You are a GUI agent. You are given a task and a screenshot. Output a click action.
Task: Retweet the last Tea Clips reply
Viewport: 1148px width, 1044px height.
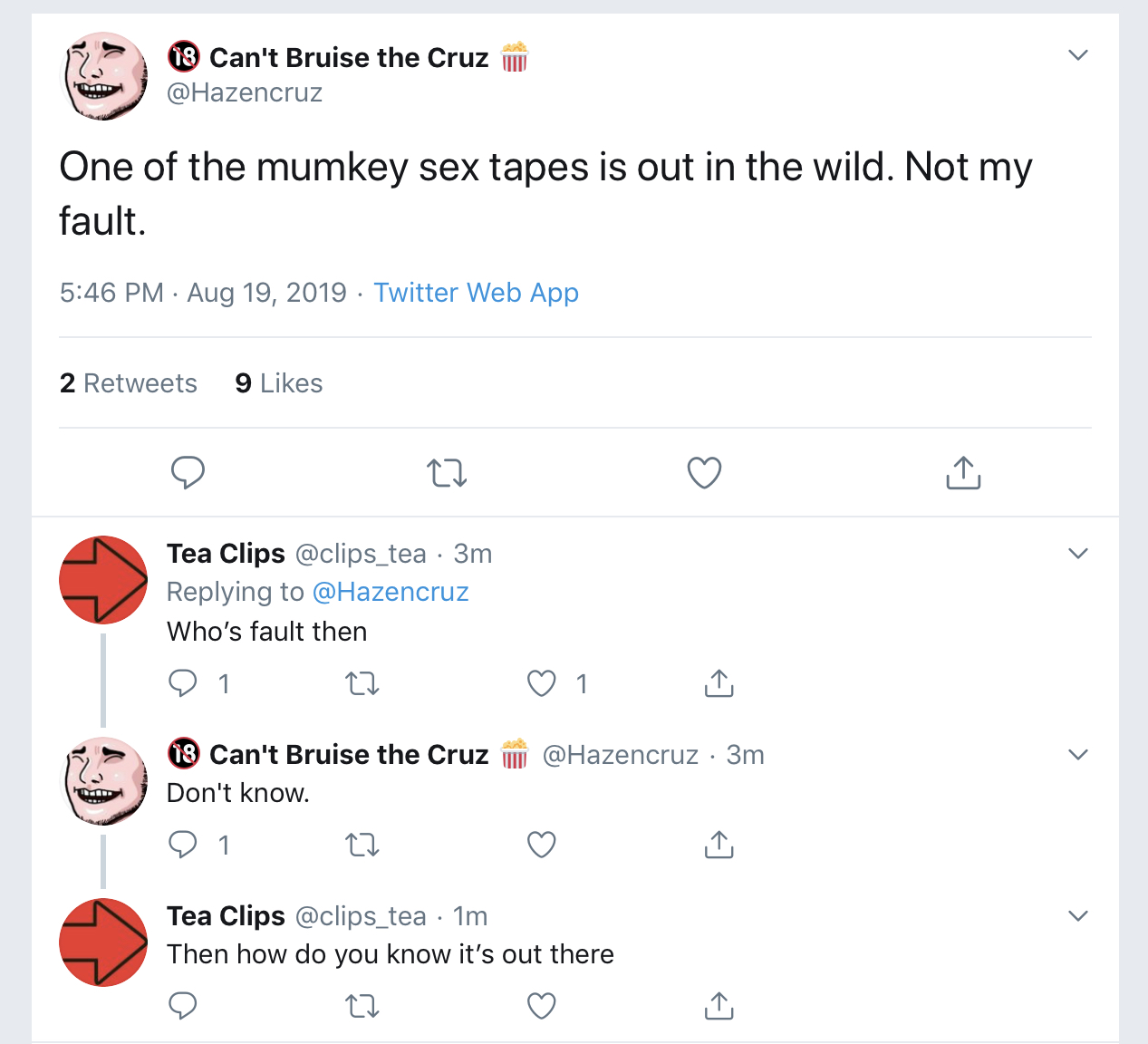tap(362, 1006)
